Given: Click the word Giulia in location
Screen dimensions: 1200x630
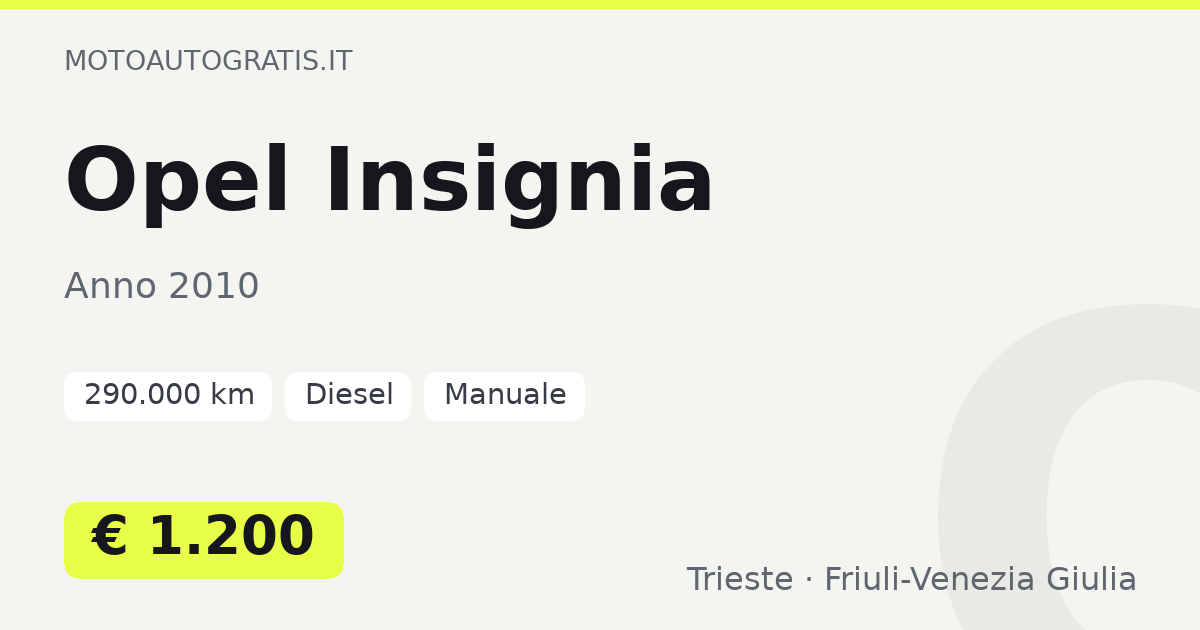Looking at the screenshot, I should pyautogui.click(x=1091, y=580).
